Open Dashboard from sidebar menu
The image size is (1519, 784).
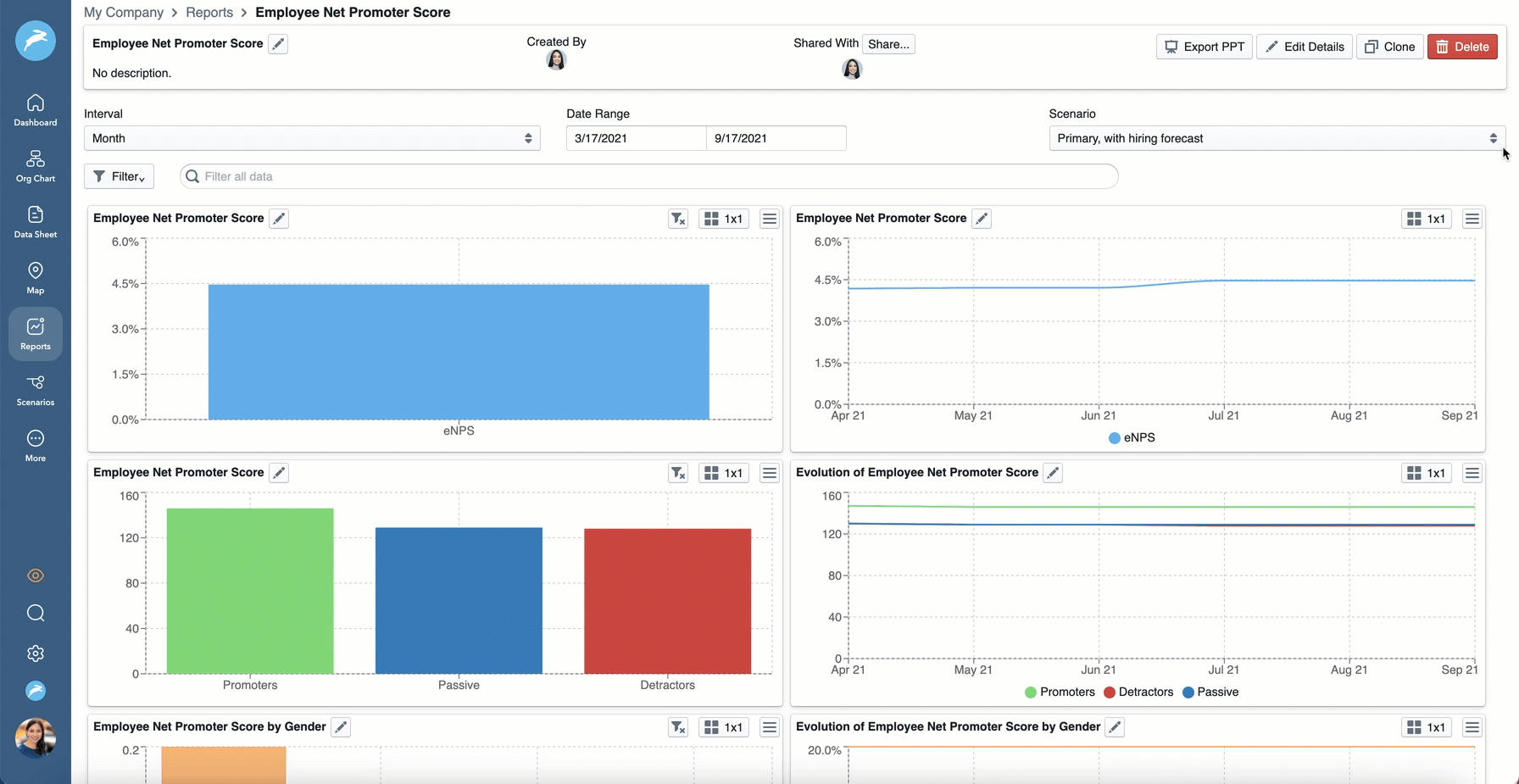pos(36,110)
